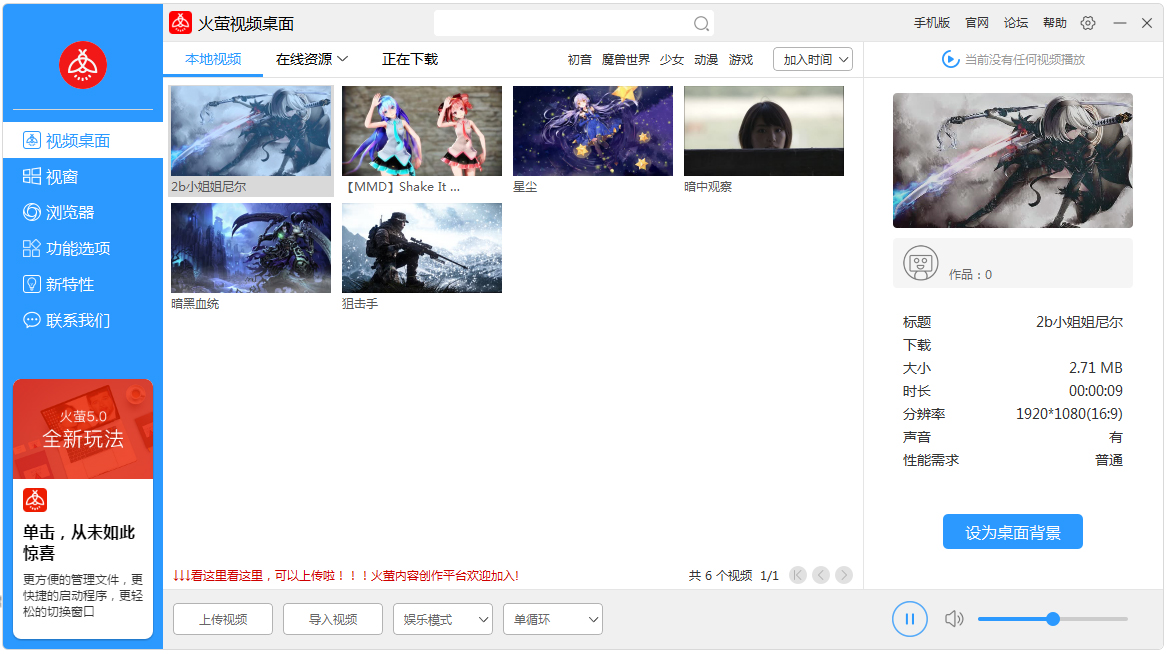Mute audio with the speaker icon
This screenshot has width=1167, height=654.
[x=954, y=619]
